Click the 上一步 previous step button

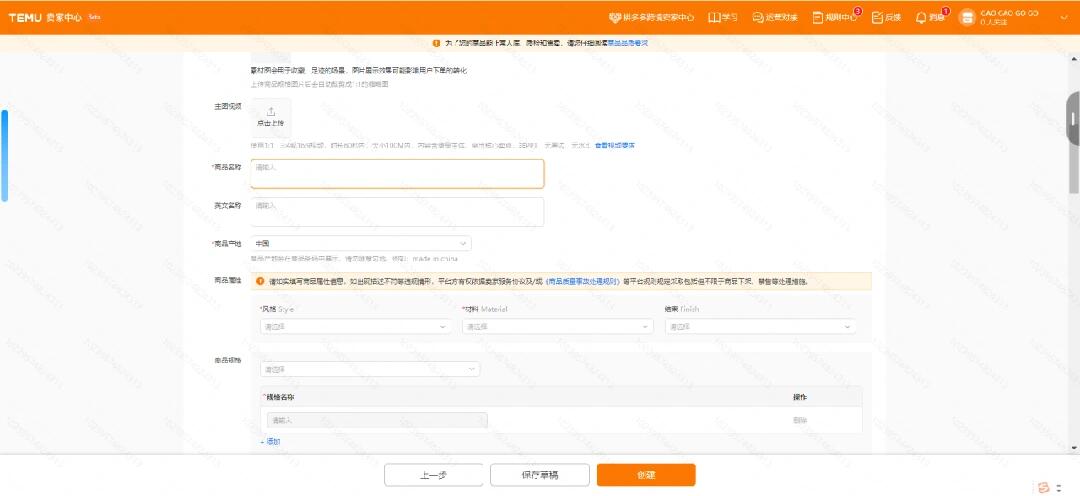point(434,475)
